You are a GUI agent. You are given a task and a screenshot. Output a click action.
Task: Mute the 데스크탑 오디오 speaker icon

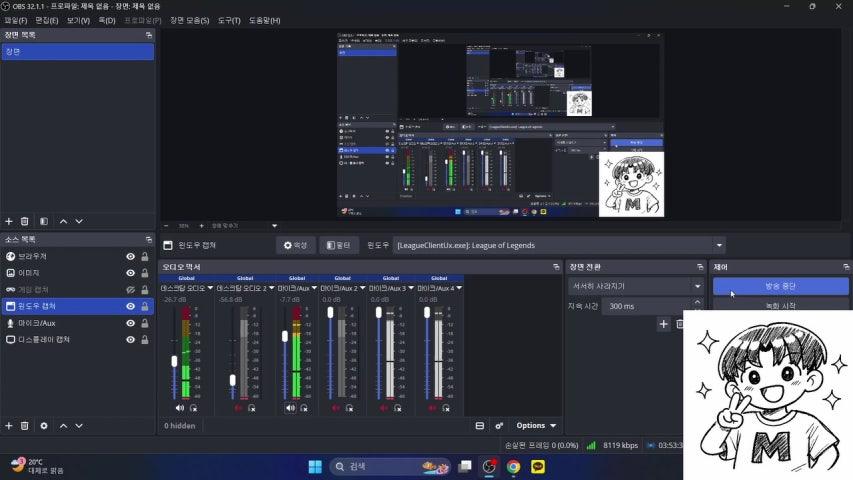pos(180,408)
